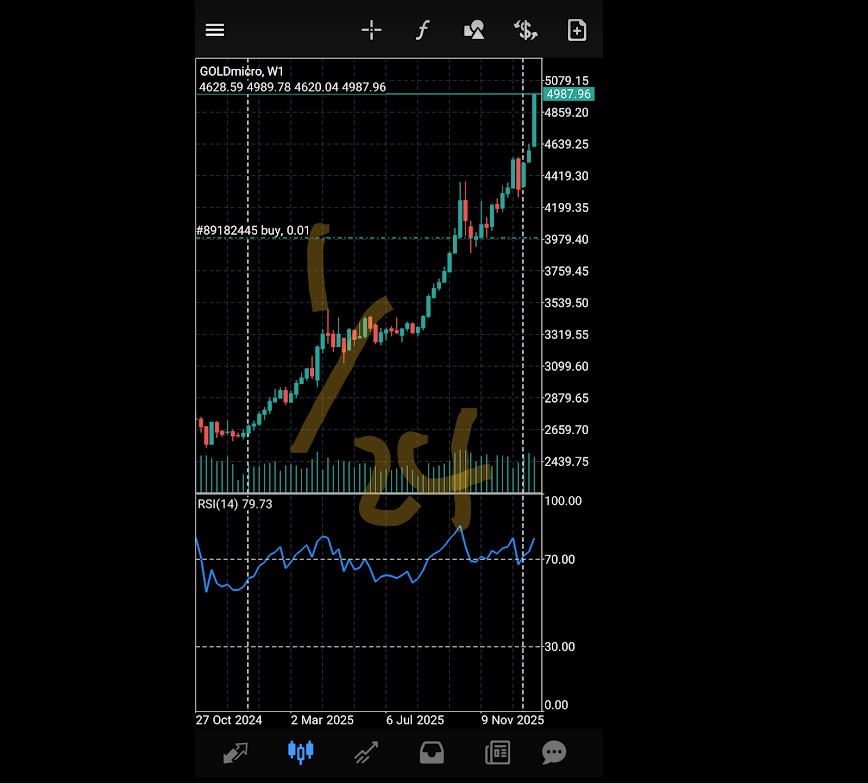The image size is (868, 783).
Task: Open the hamburger main menu
Action: 215,30
